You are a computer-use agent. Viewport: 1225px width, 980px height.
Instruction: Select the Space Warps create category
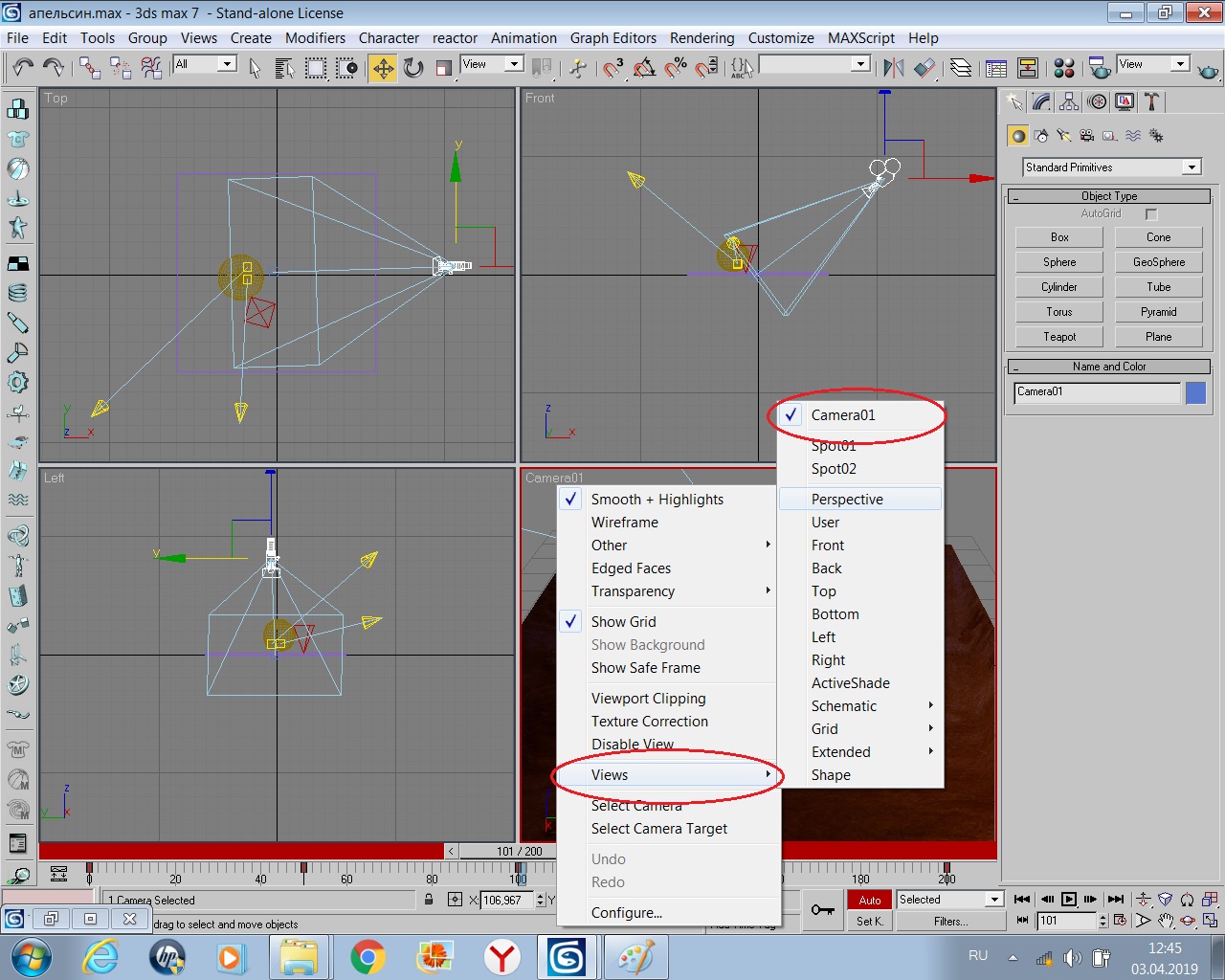[1133, 136]
